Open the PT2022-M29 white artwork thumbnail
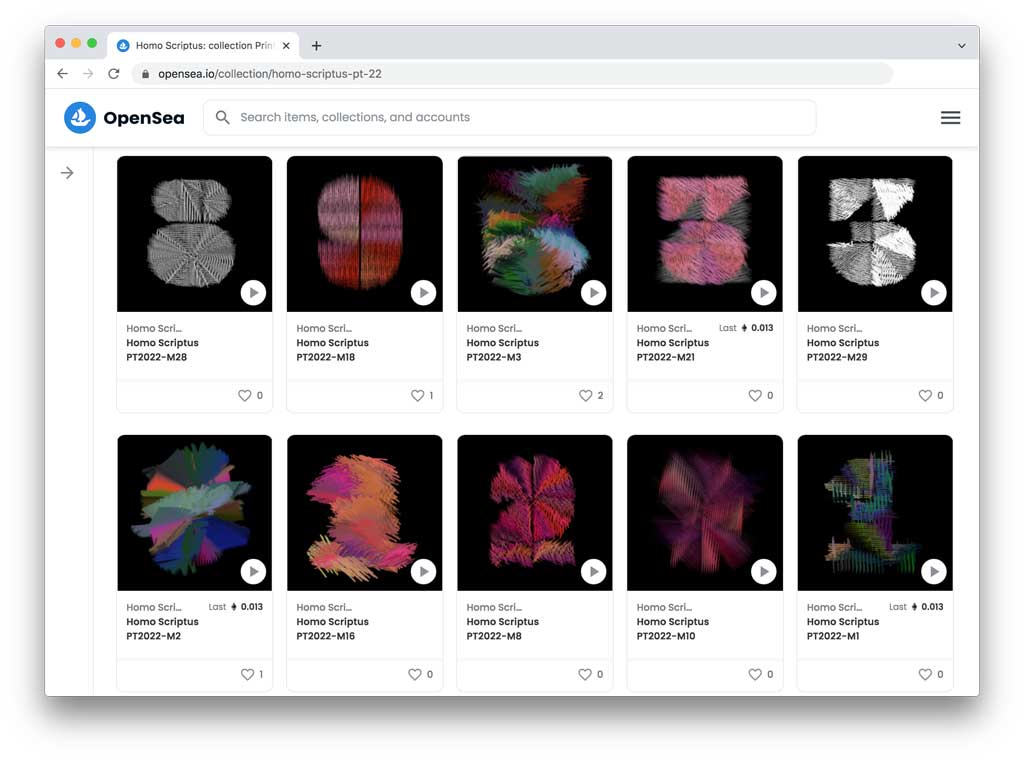 click(875, 234)
